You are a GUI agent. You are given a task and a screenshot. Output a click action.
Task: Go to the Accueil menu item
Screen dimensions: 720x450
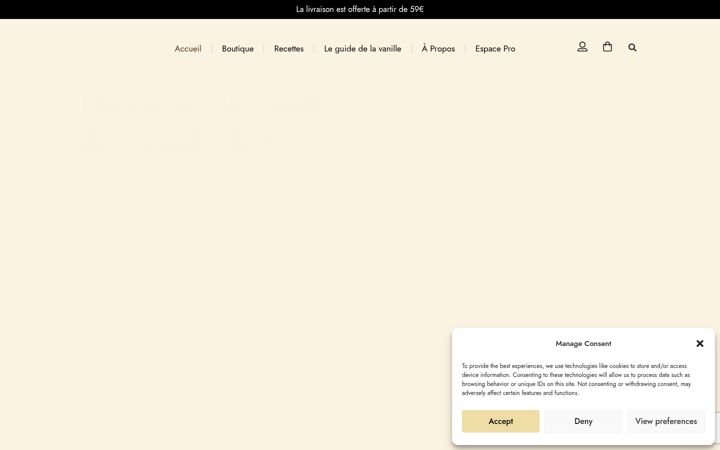188,49
